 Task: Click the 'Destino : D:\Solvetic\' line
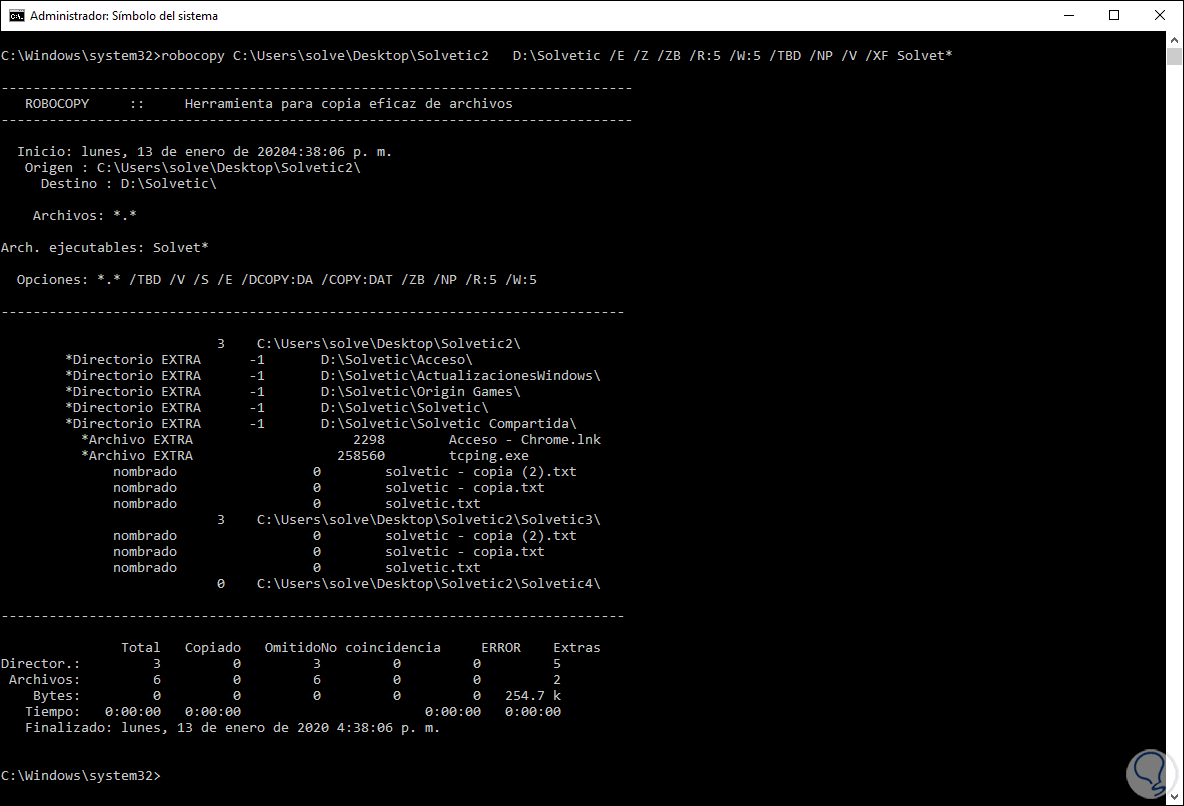click(x=128, y=184)
